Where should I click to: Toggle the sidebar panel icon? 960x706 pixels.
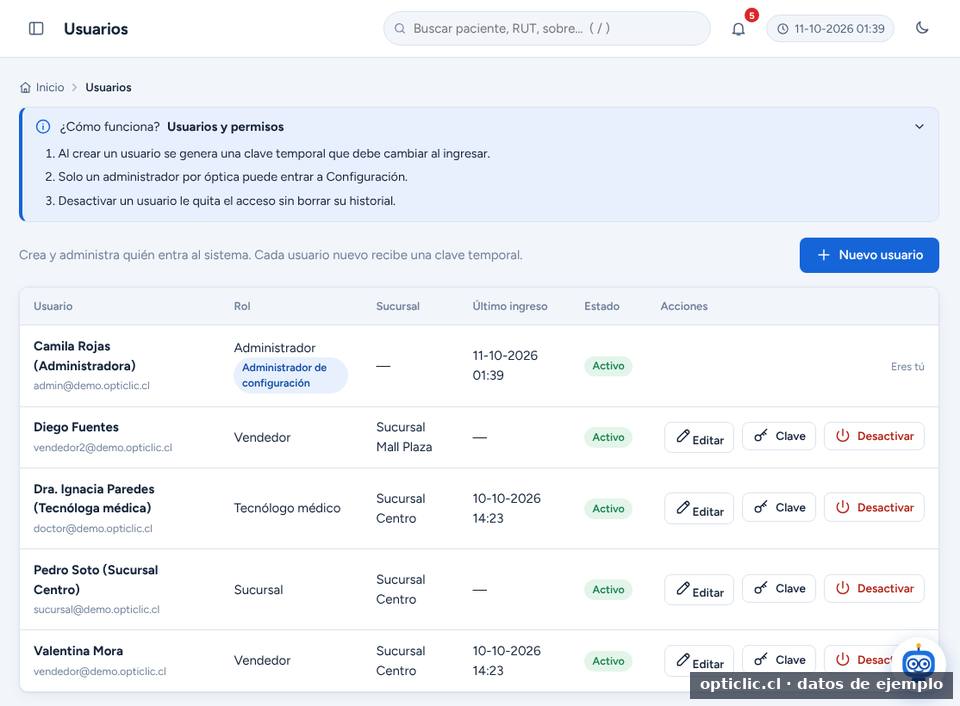(x=36, y=29)
